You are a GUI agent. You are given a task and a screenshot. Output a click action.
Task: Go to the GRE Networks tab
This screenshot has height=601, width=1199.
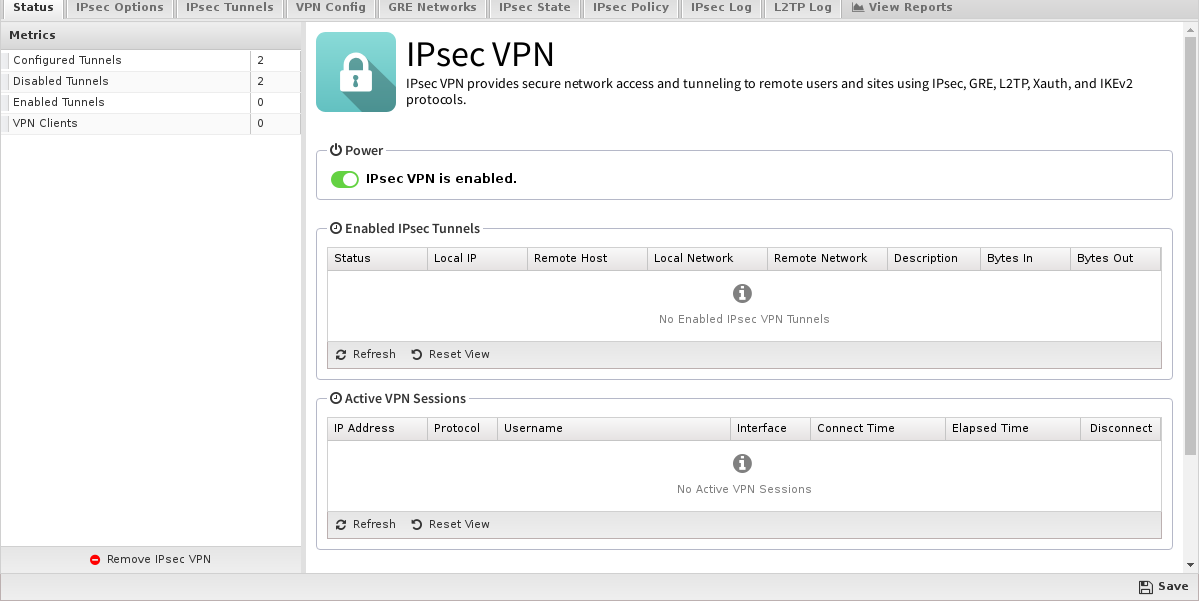tap(432, 8)
